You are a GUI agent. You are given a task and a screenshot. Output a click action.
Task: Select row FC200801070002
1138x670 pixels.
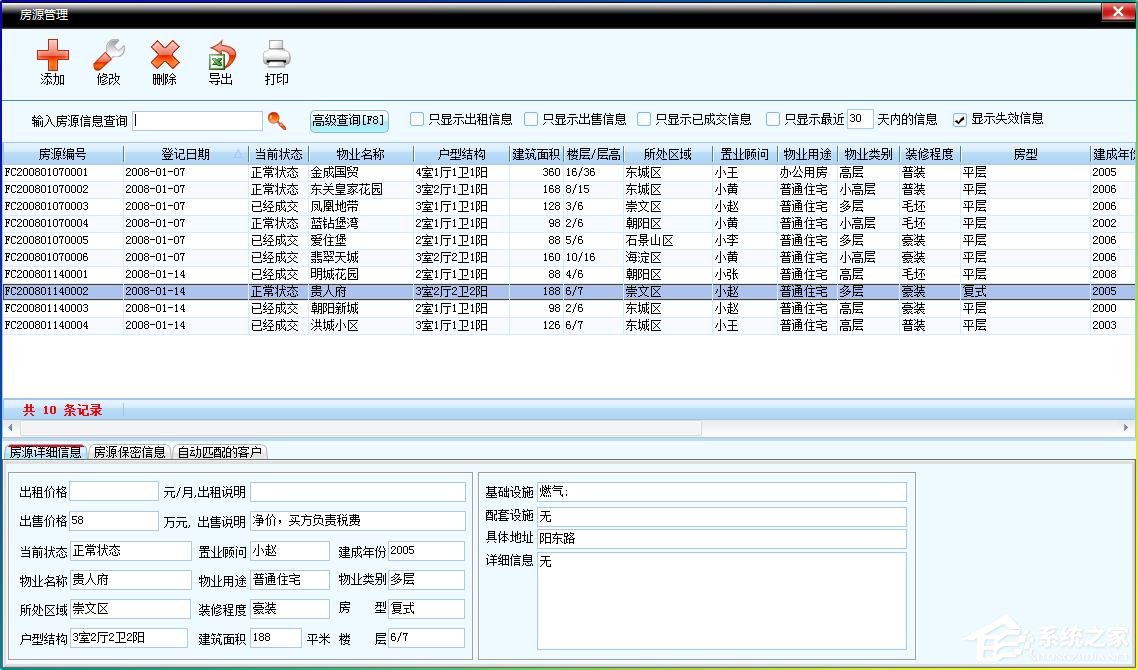tap(568, 189)
